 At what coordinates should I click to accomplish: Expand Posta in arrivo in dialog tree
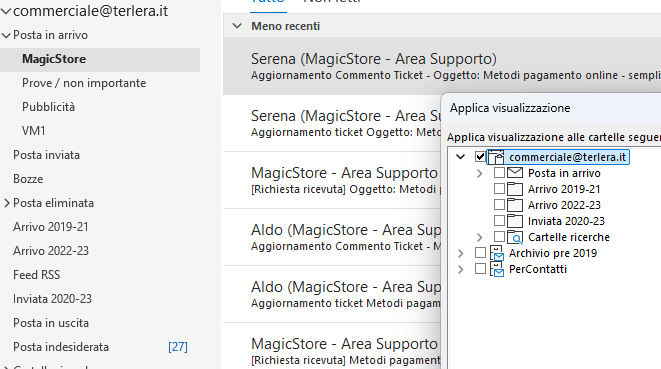coord(479,173)
